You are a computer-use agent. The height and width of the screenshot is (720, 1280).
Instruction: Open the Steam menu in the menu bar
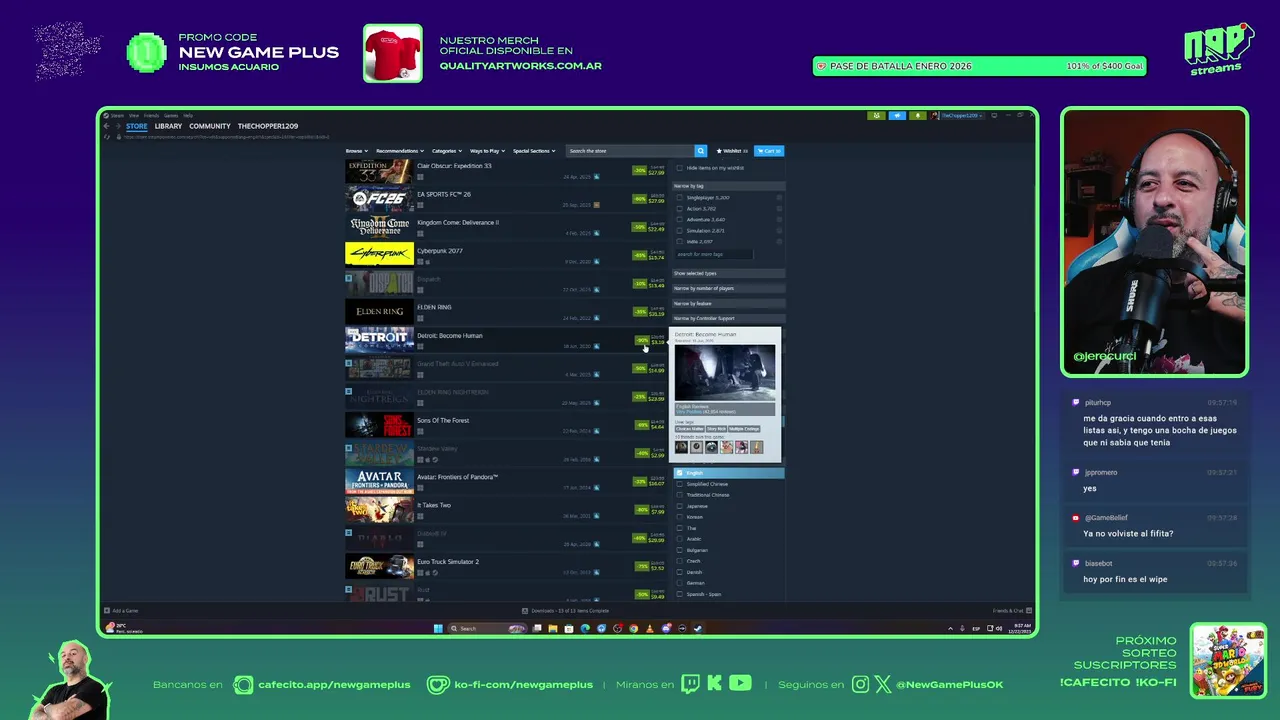pos(117,116)
